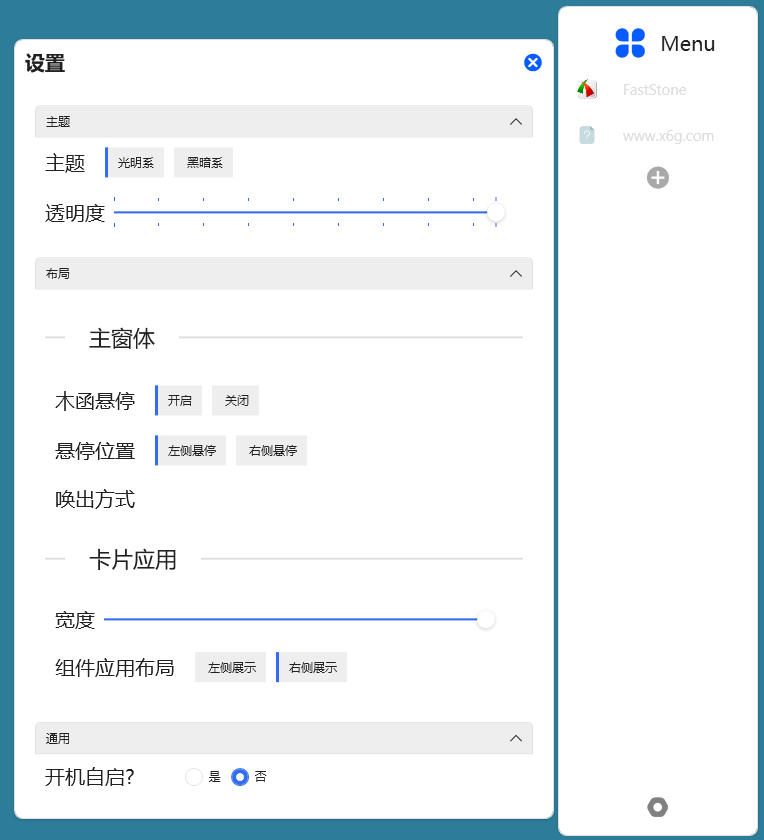764x840 pixels.
Task: Set hover position to 右侧悬停
Action: pos(272,451)
